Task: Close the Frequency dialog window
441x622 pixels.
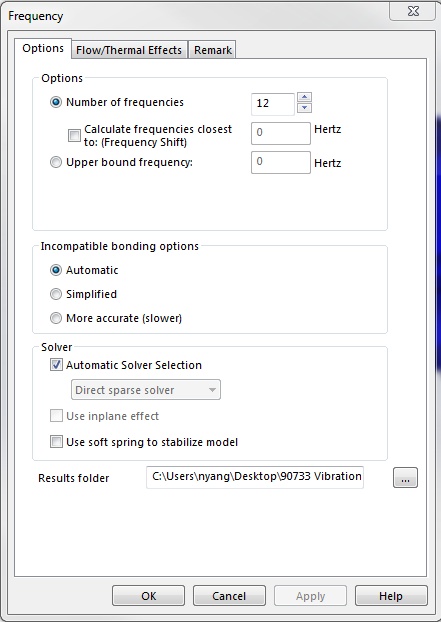Action: [x=413, y=11]
